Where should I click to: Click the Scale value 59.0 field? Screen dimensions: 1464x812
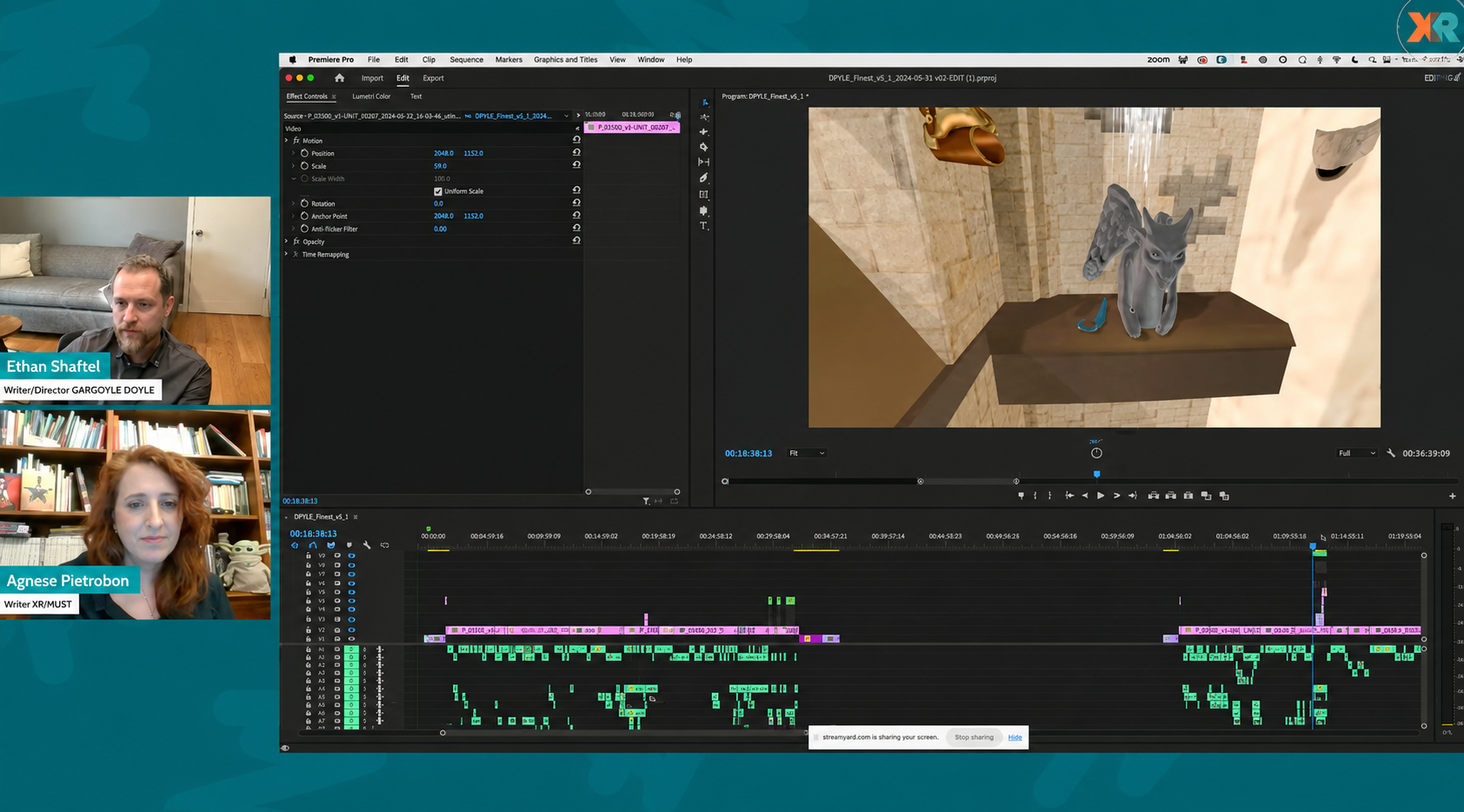(x=440, y=166)
